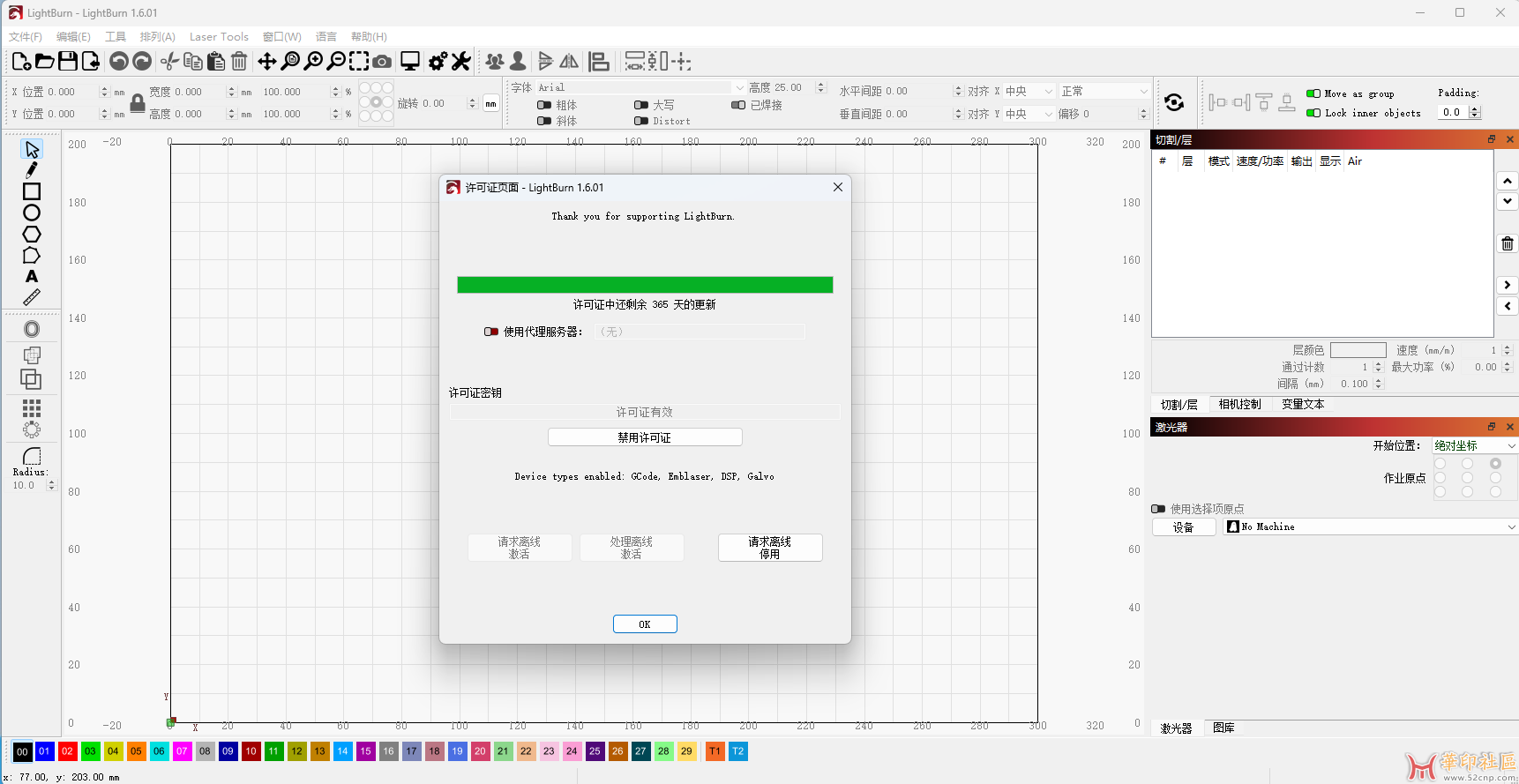Click the 层颜色 layer color box
This screenshot has width=1519, height=784.
(1358, 350)
